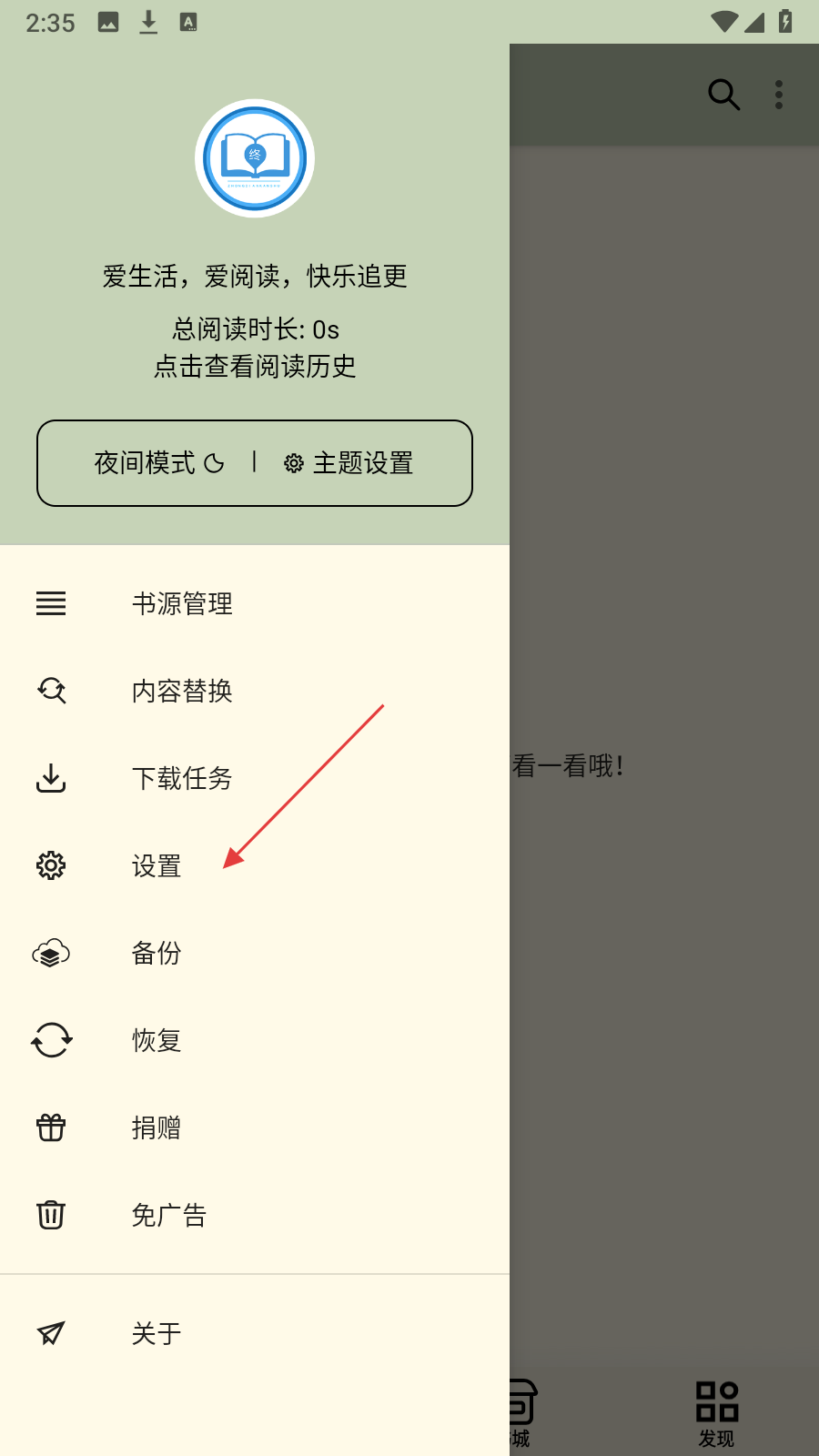The width and height of the screenshot is (819, 1456).
Task: Click the 免广告 trash icon
Action: [x=51, y=1215]
